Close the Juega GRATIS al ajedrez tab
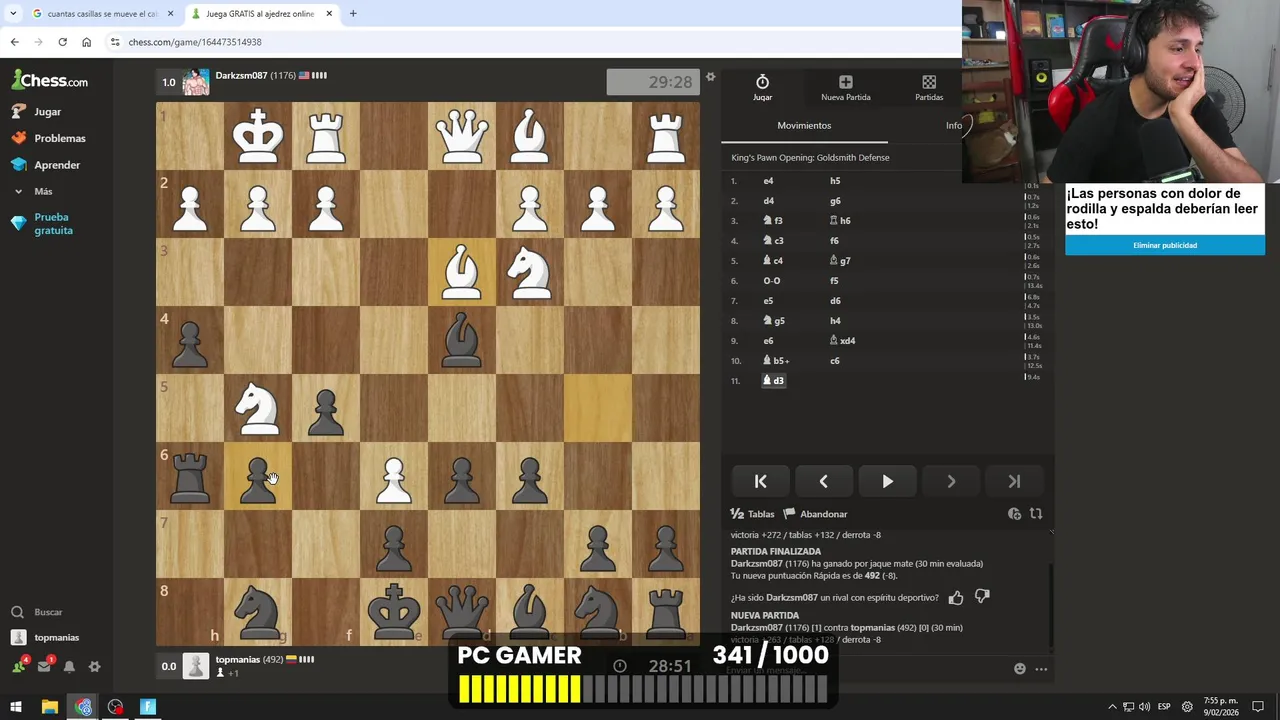The height and width of the screenshot is (720, 1280). click(329, 14)
